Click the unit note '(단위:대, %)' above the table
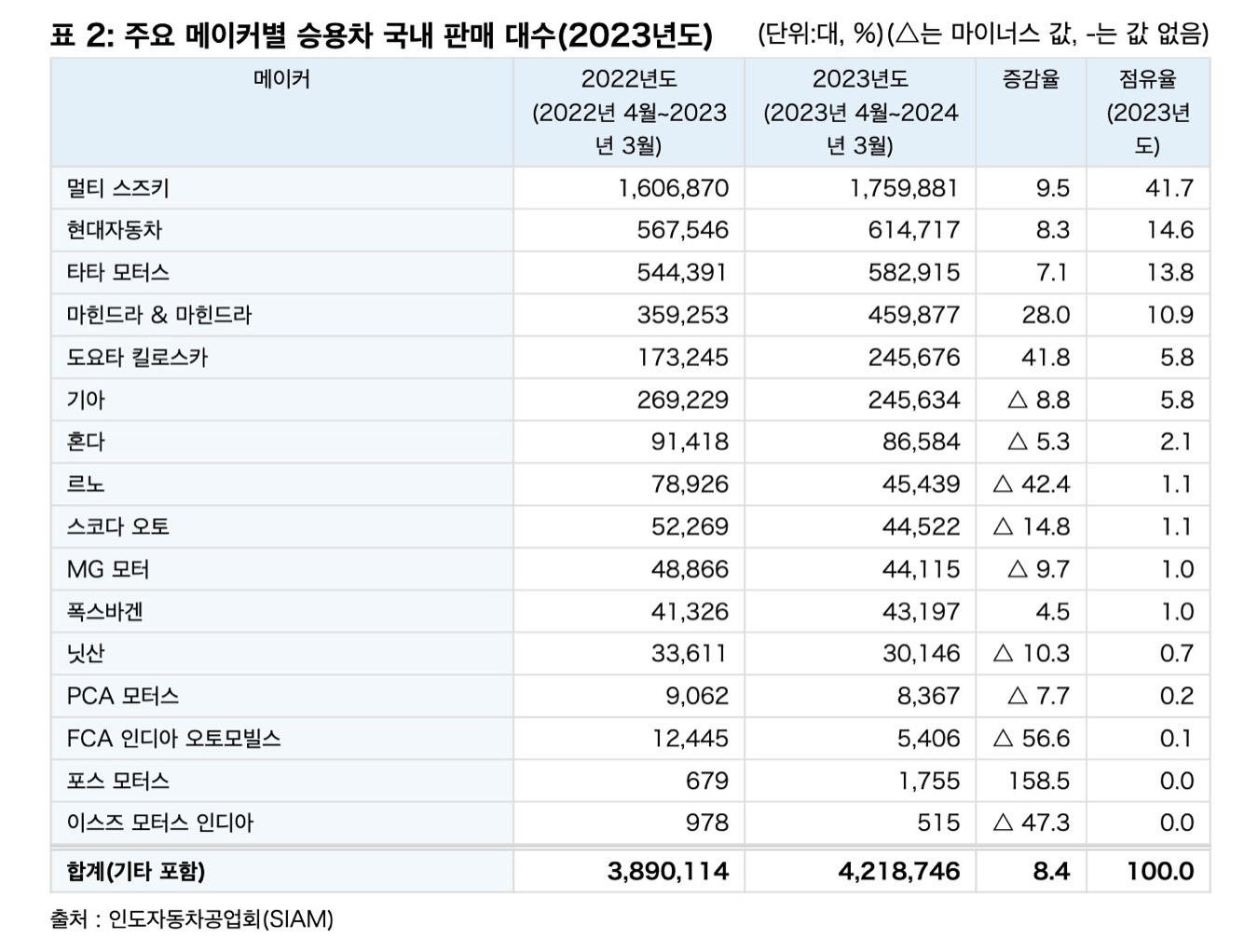The height and width of the screenshot is (952, 1258). (x=820, y=35)
